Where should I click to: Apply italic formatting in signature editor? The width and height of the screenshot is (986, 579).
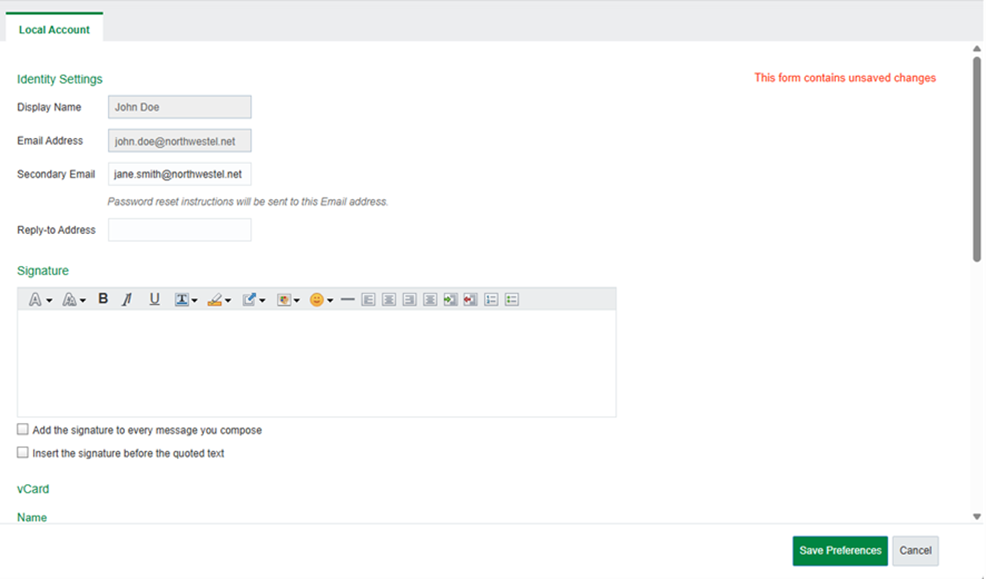[x=127, y=299]
